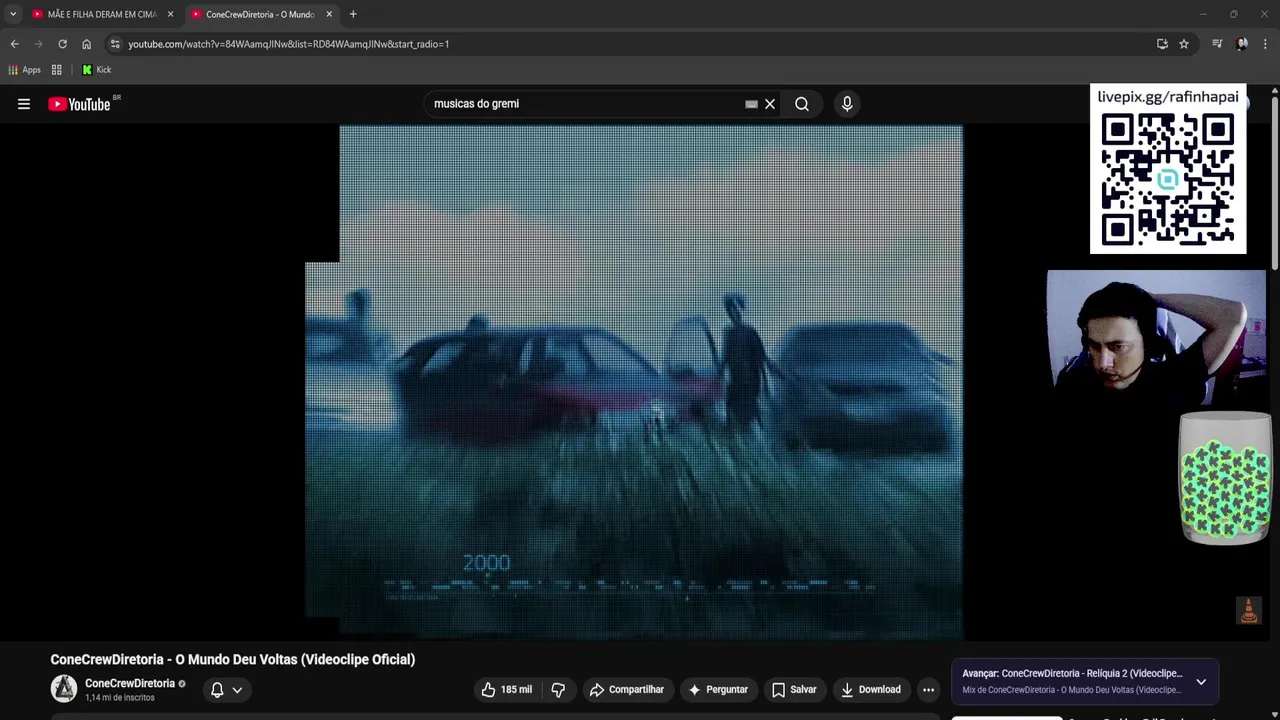Image resolution: width=1280 pixels, height=720 pixels.
Task: Click the video player frame
Action: click(634, 381)
